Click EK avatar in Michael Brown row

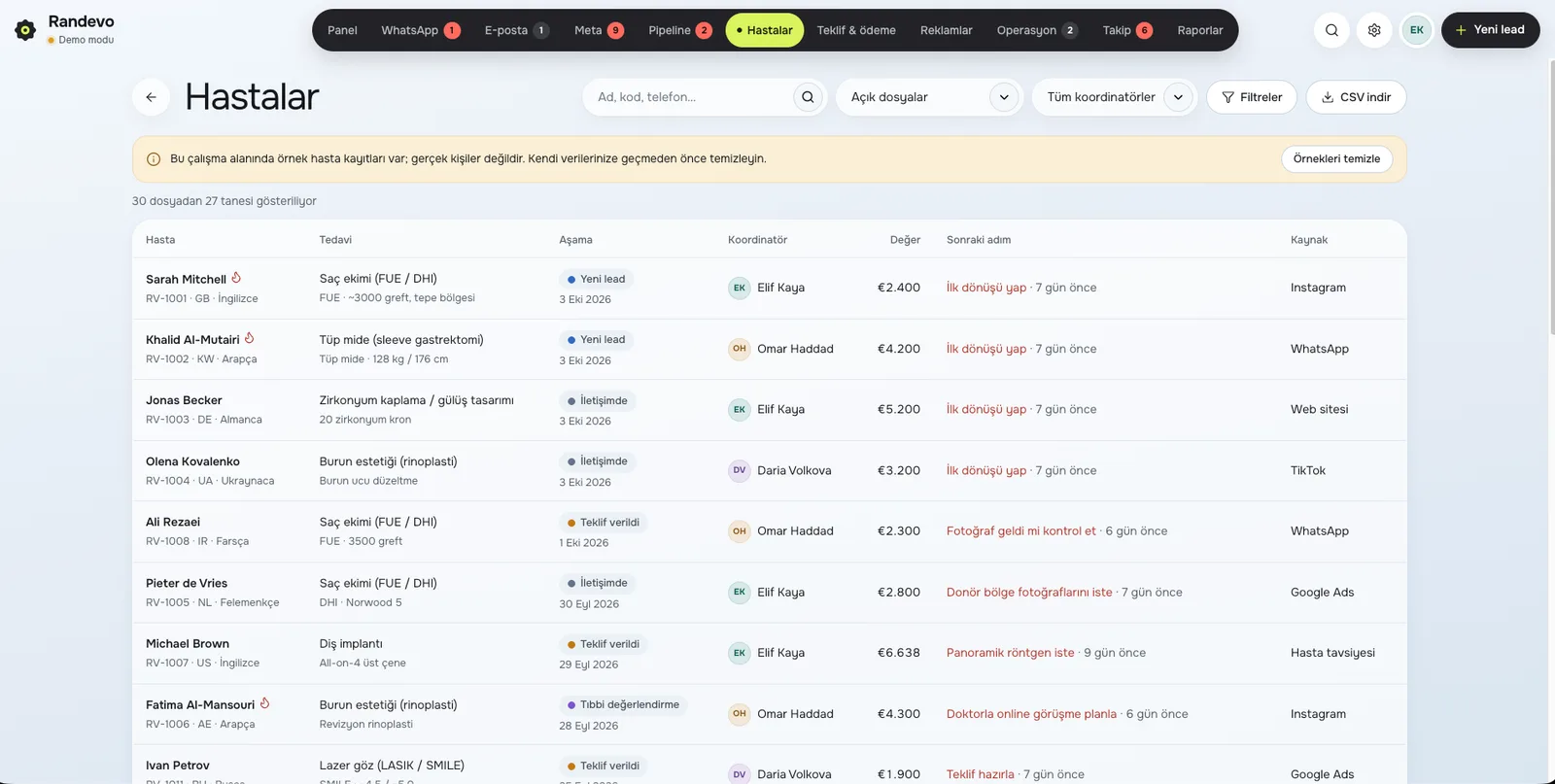[740, 653]
